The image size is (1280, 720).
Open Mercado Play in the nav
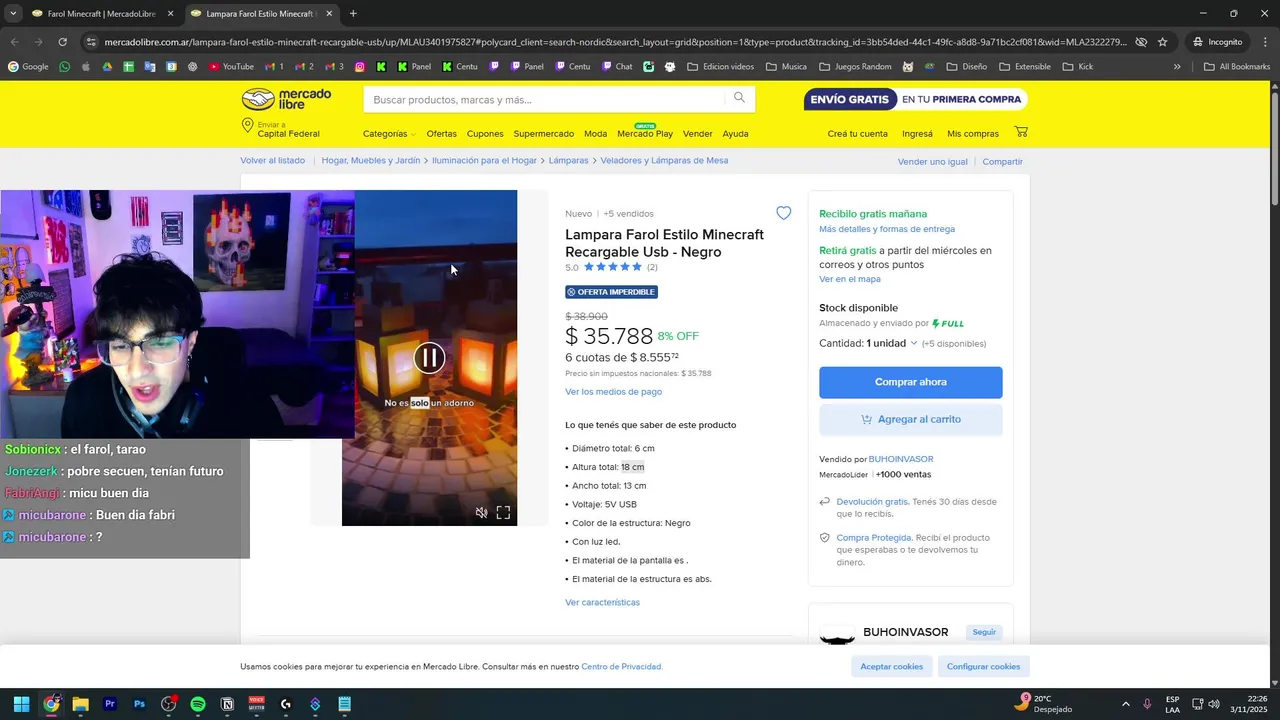(645, 134)
